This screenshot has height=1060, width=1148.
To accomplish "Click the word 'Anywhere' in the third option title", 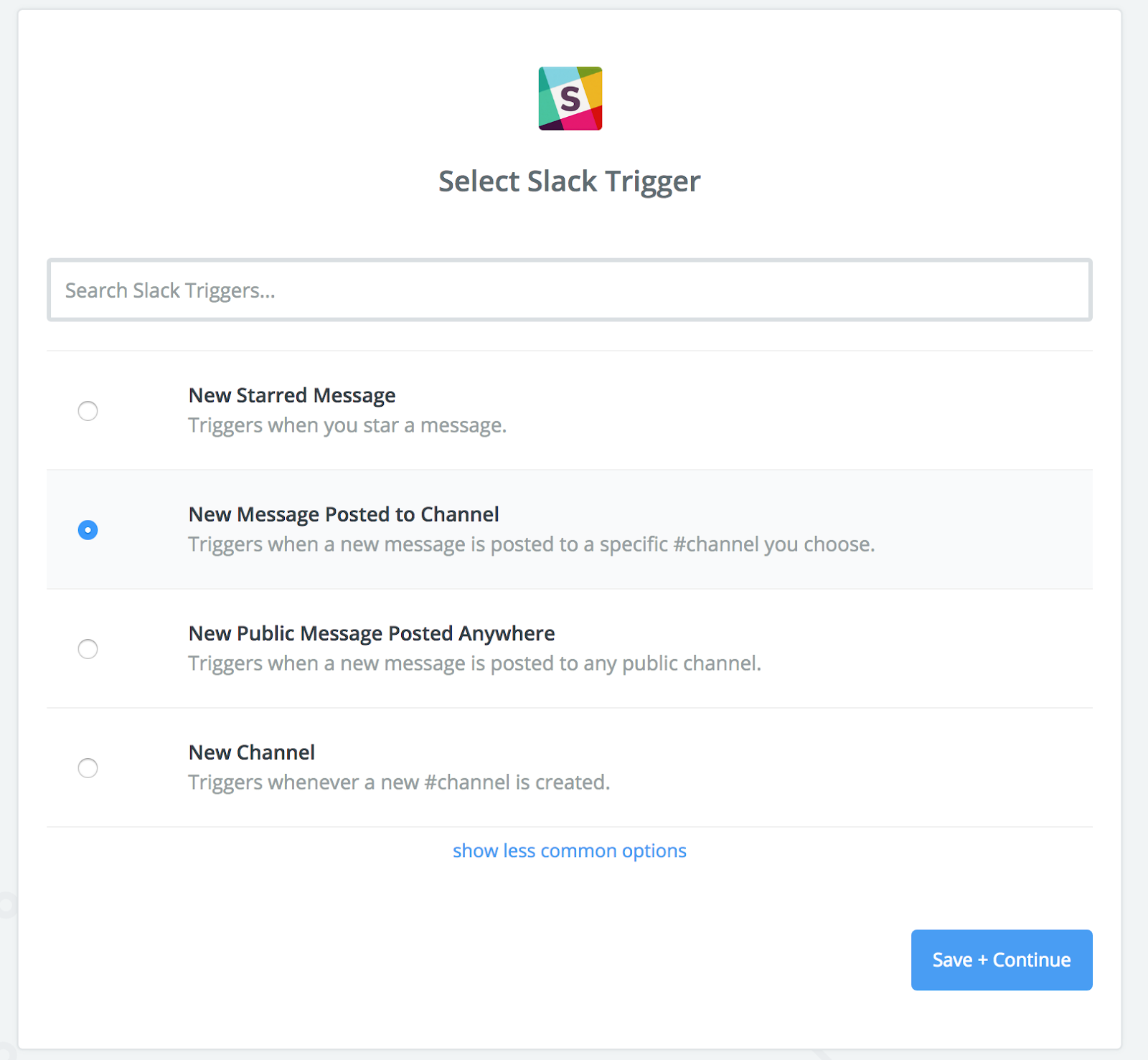I will tap(507, 633).
